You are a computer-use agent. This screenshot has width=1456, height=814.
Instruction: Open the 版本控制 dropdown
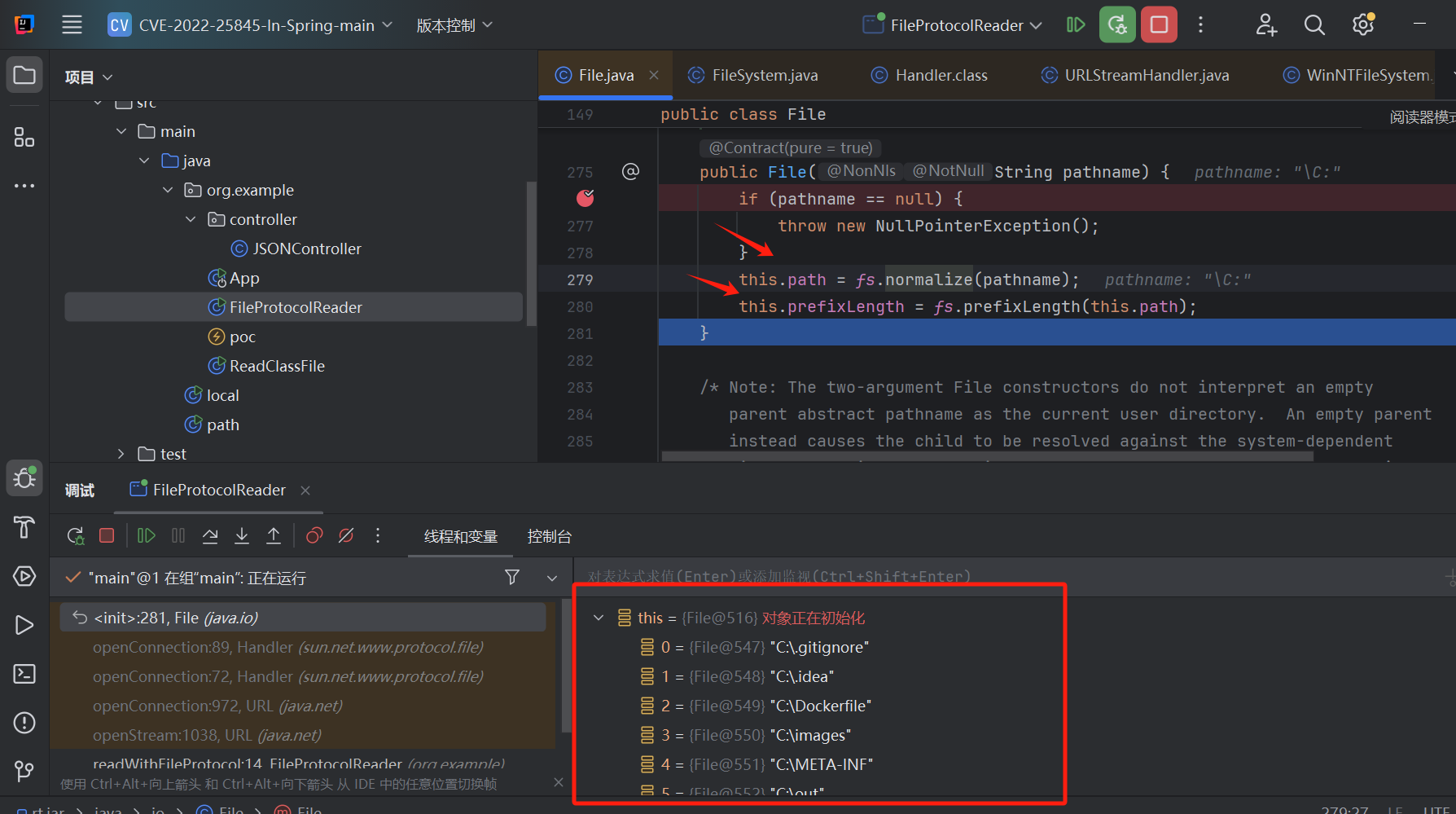(454, 25)
